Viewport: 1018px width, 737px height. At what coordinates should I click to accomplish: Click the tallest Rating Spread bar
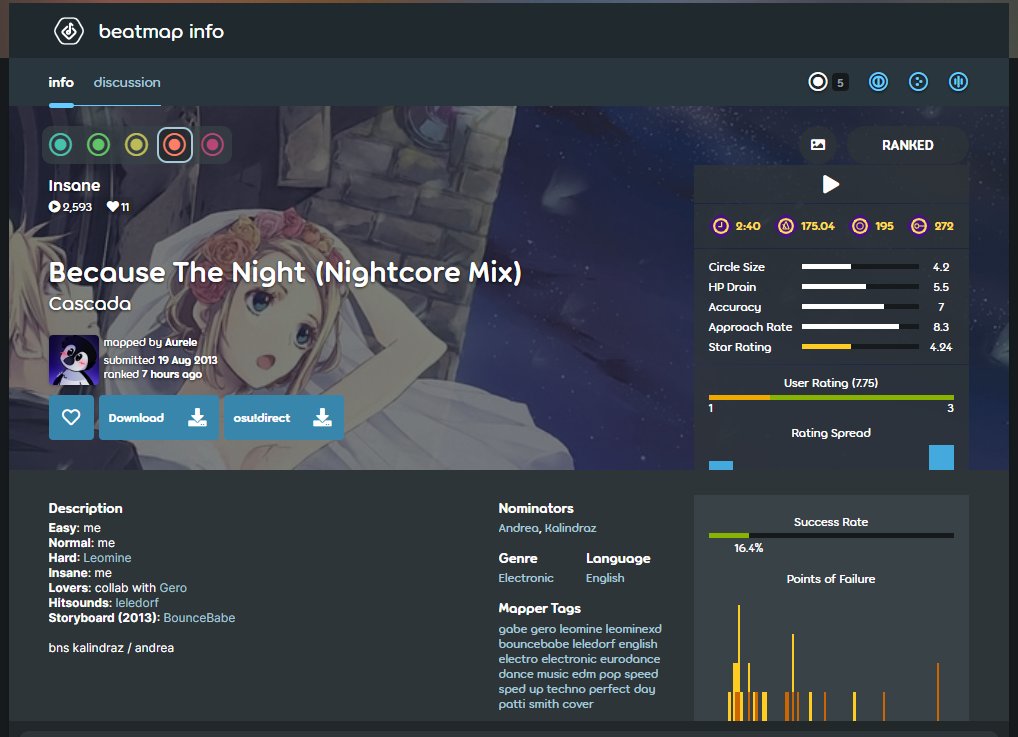(x=941, y=457)
